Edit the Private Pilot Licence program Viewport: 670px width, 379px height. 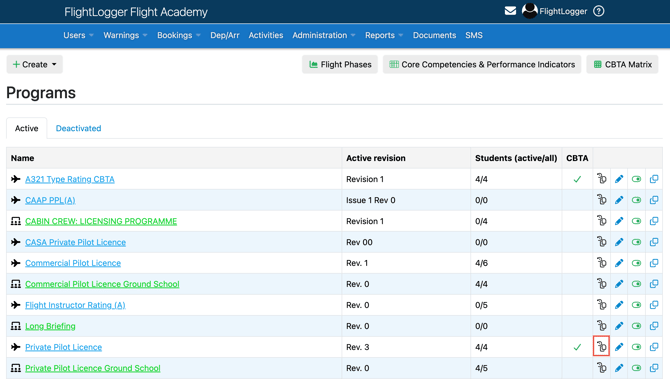619,347
